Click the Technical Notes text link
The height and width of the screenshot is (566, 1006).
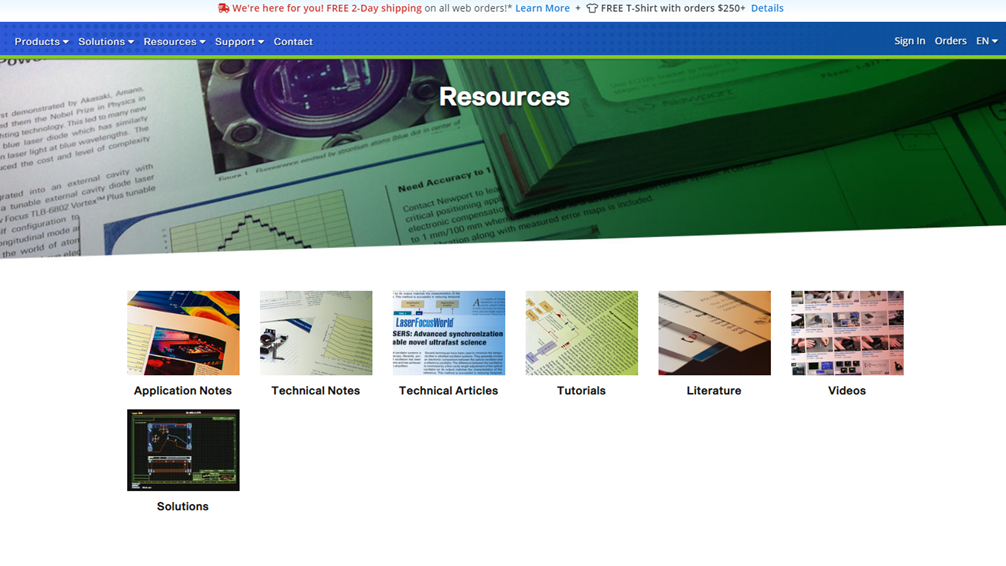coord(316,391)
